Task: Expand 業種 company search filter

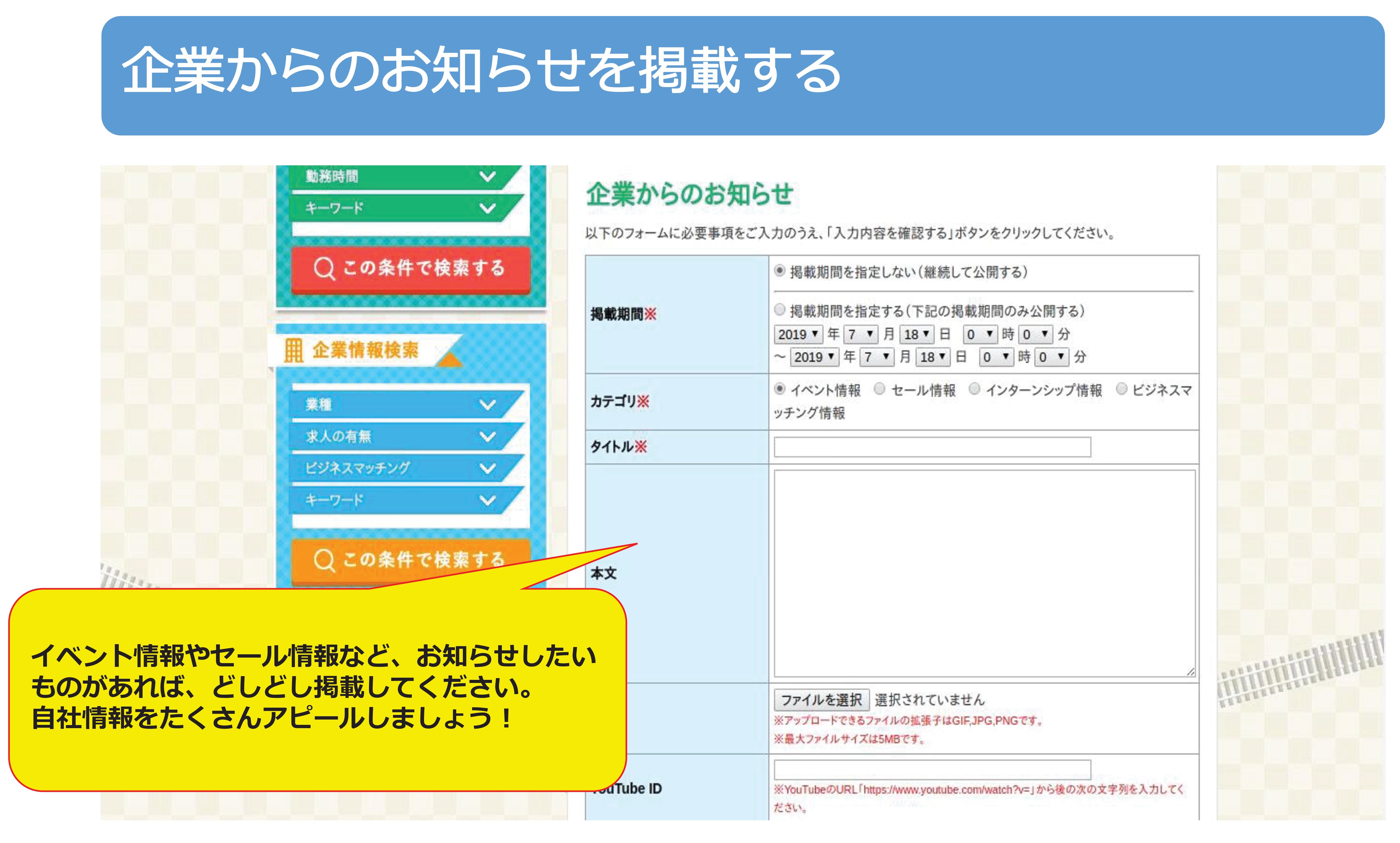Action: [x=406, y=405]
